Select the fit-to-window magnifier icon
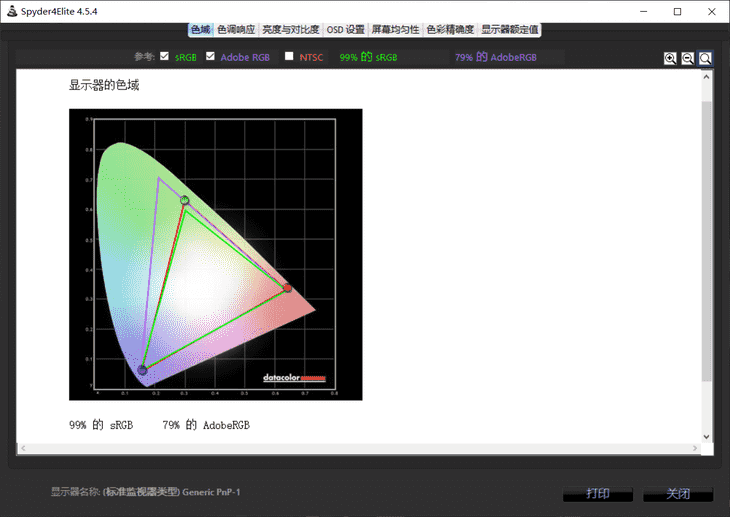This screenshot has width=730, height=517. pyautogui.click(x=705, y=58)
